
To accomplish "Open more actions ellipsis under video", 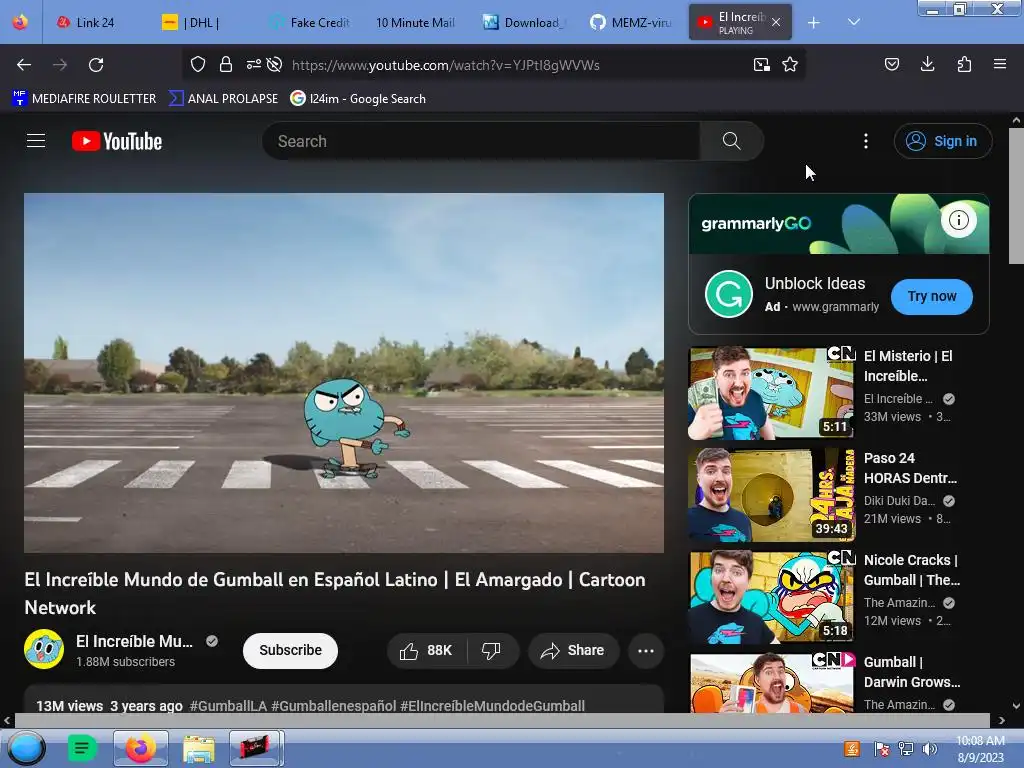I will [x=646, y=650].
